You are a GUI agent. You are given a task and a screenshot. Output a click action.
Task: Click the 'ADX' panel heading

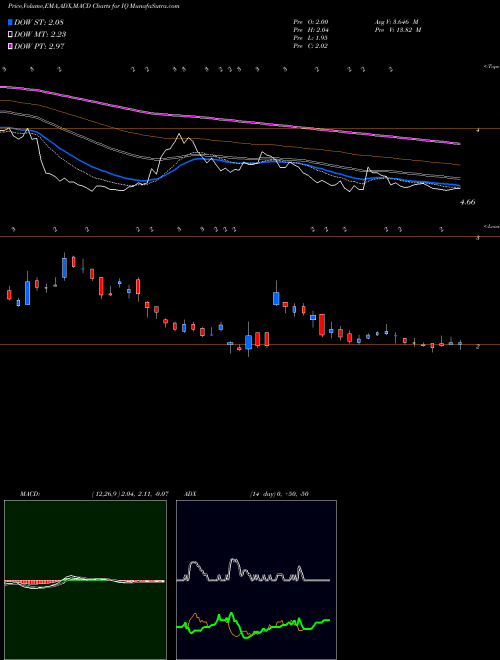coord(190,494)
